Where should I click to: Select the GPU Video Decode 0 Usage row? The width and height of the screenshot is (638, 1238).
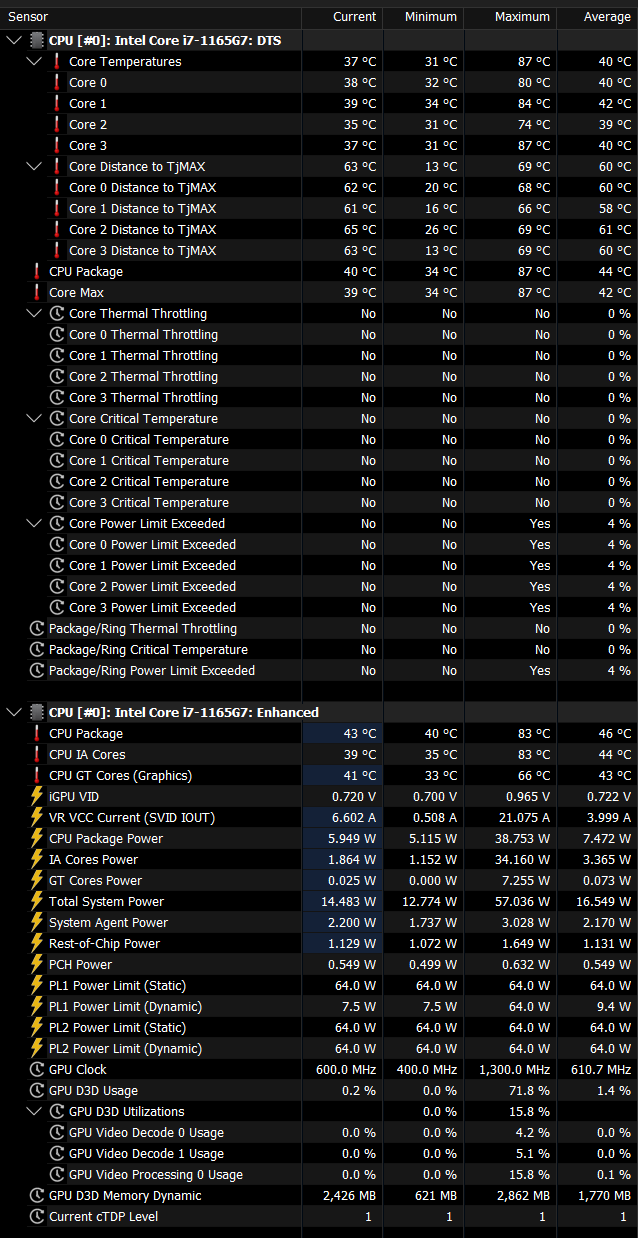coord(319,1132)
